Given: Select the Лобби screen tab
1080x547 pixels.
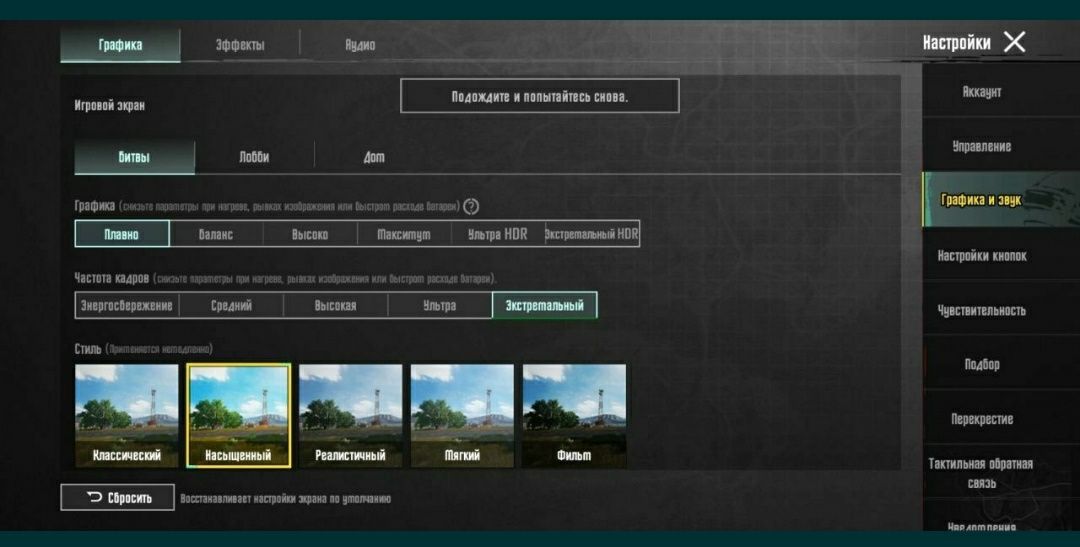Looking at the screenshot, I should pyautogui.click(x=254, y=157).
